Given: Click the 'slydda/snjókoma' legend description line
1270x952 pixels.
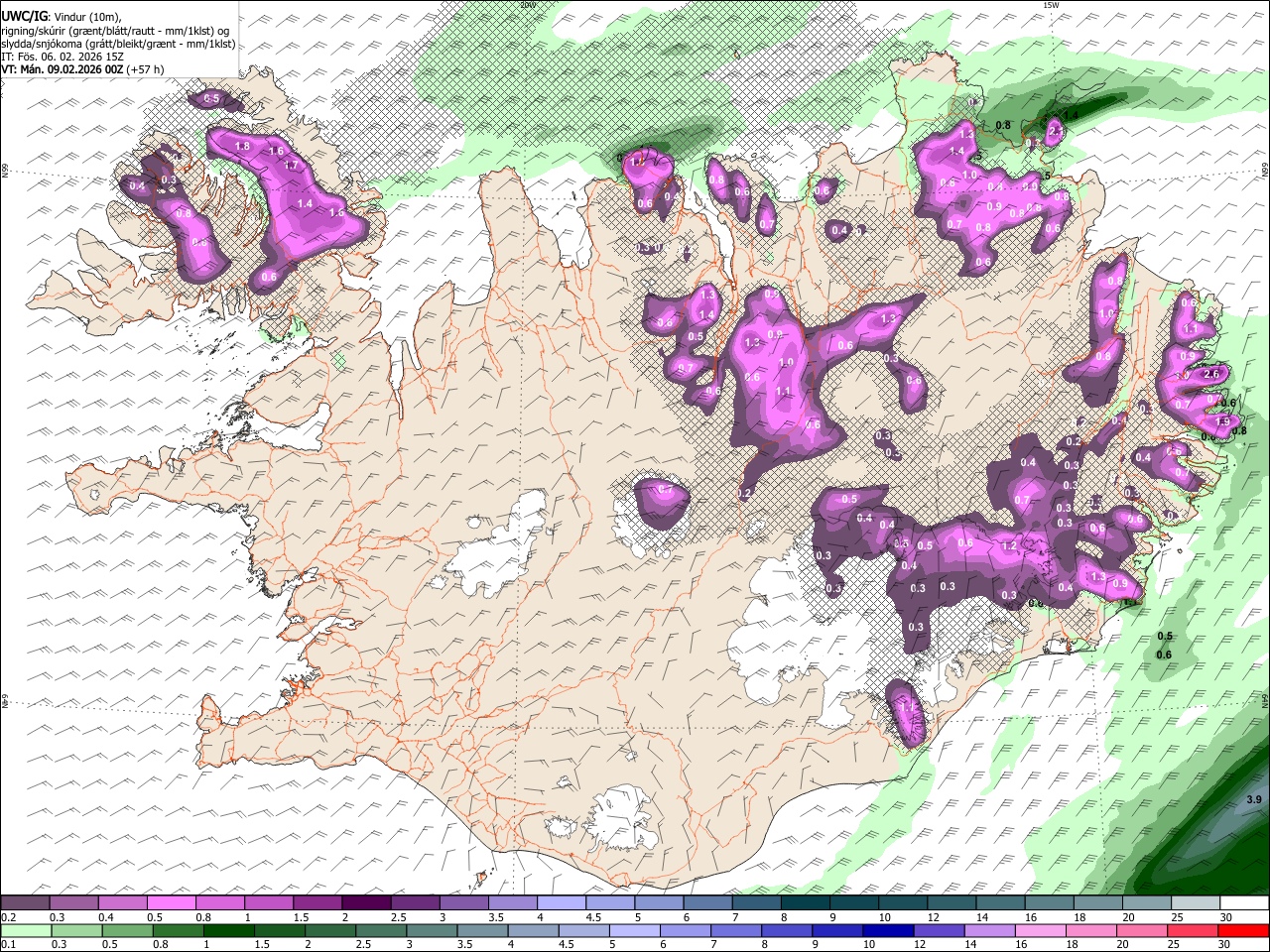Looking at the screenshot, I should 119,44.
